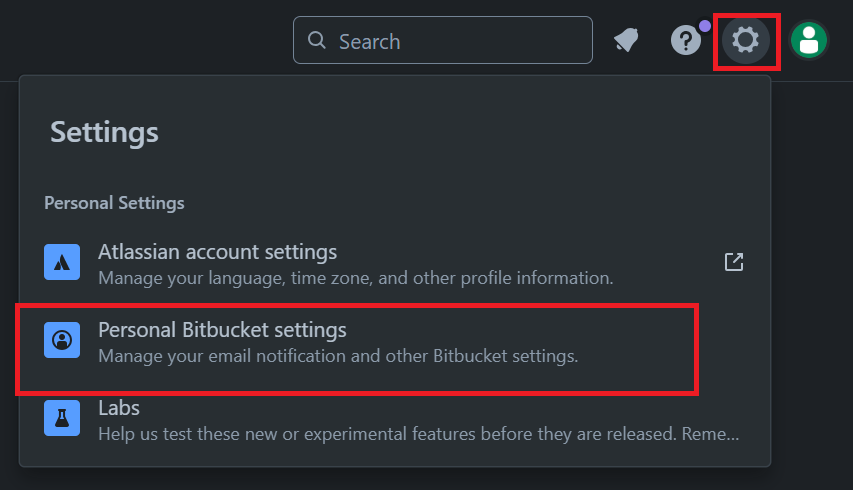Click the notifications bell icon
853x490 pixels.
point(627,41)
